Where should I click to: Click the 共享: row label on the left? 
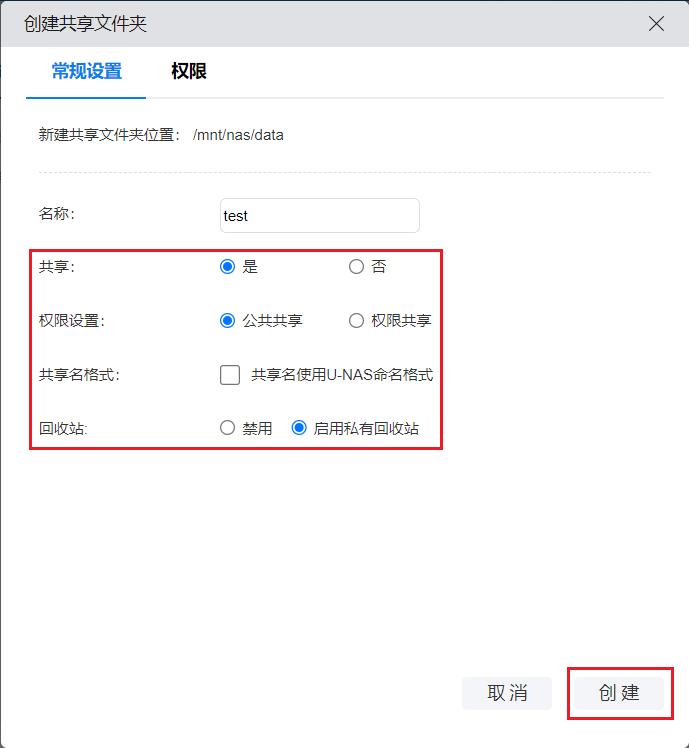[57, 267]
